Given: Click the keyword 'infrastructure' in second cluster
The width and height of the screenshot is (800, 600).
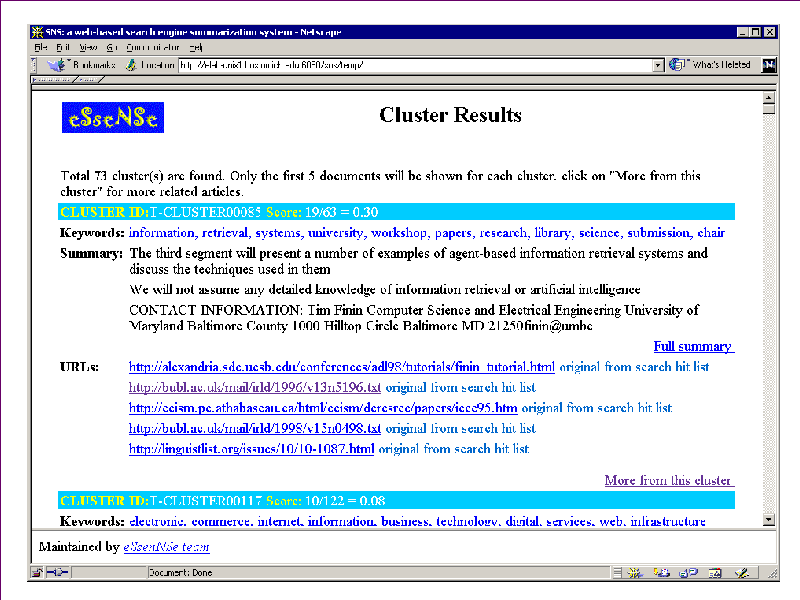Looking at the screenshot, I should point(668,521).
